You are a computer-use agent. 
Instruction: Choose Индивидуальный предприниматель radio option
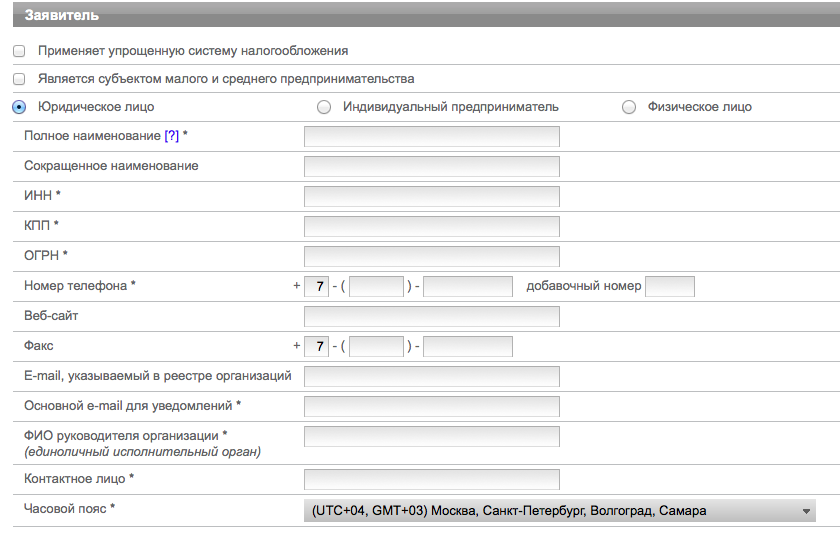point(324,107)
